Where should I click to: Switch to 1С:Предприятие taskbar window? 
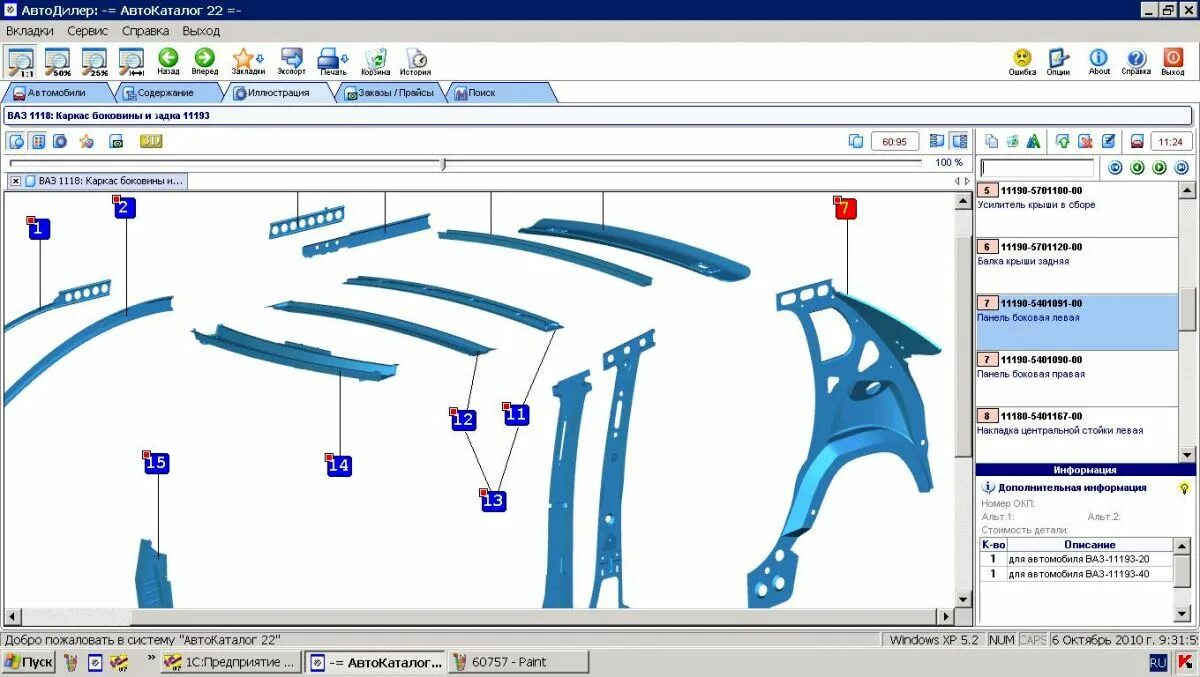[231, 662]
